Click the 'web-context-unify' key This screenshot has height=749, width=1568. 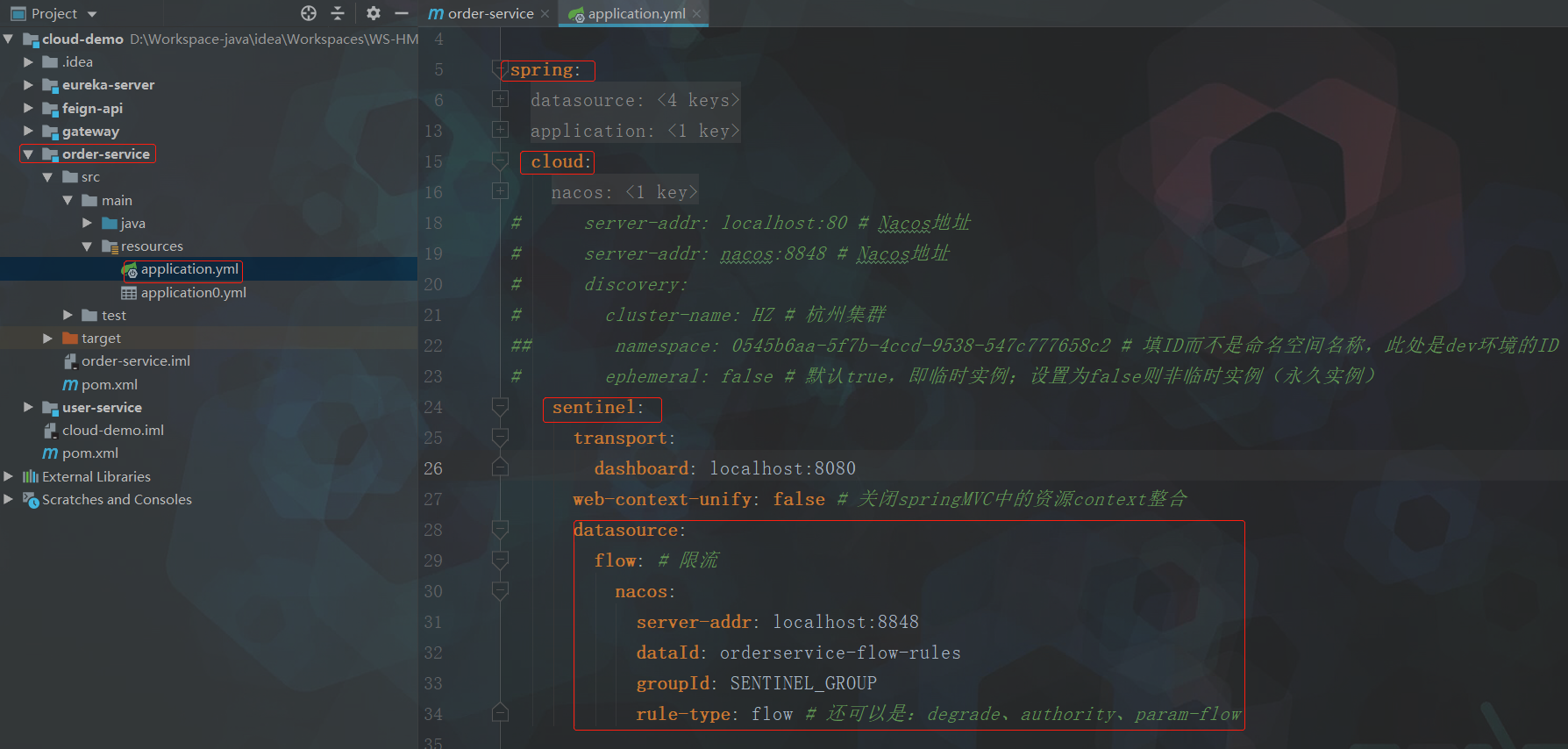click(662, 499)
